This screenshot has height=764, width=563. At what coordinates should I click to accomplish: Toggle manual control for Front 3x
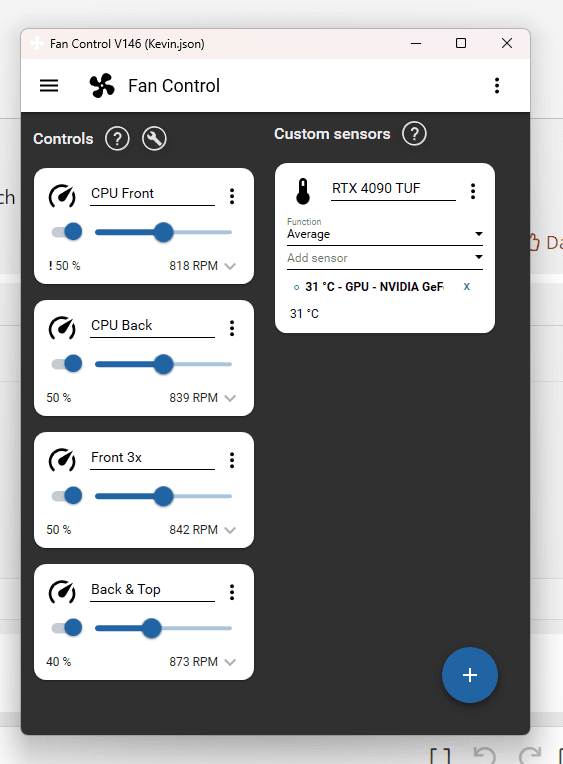point(67,496)
